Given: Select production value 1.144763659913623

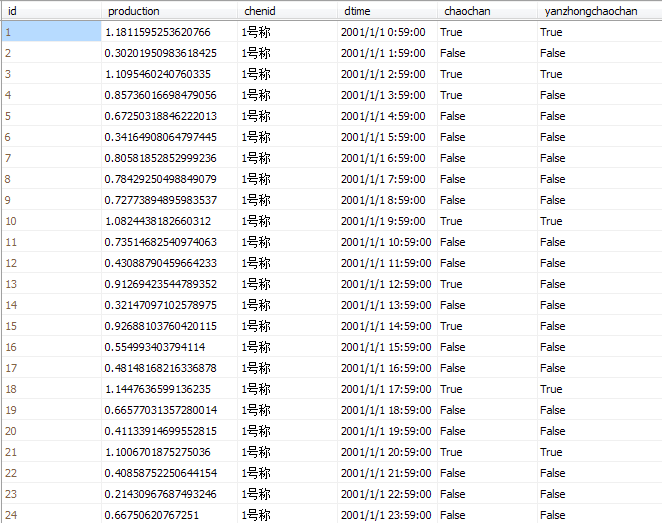Looking at the screenshot, I should click(157, 389).
